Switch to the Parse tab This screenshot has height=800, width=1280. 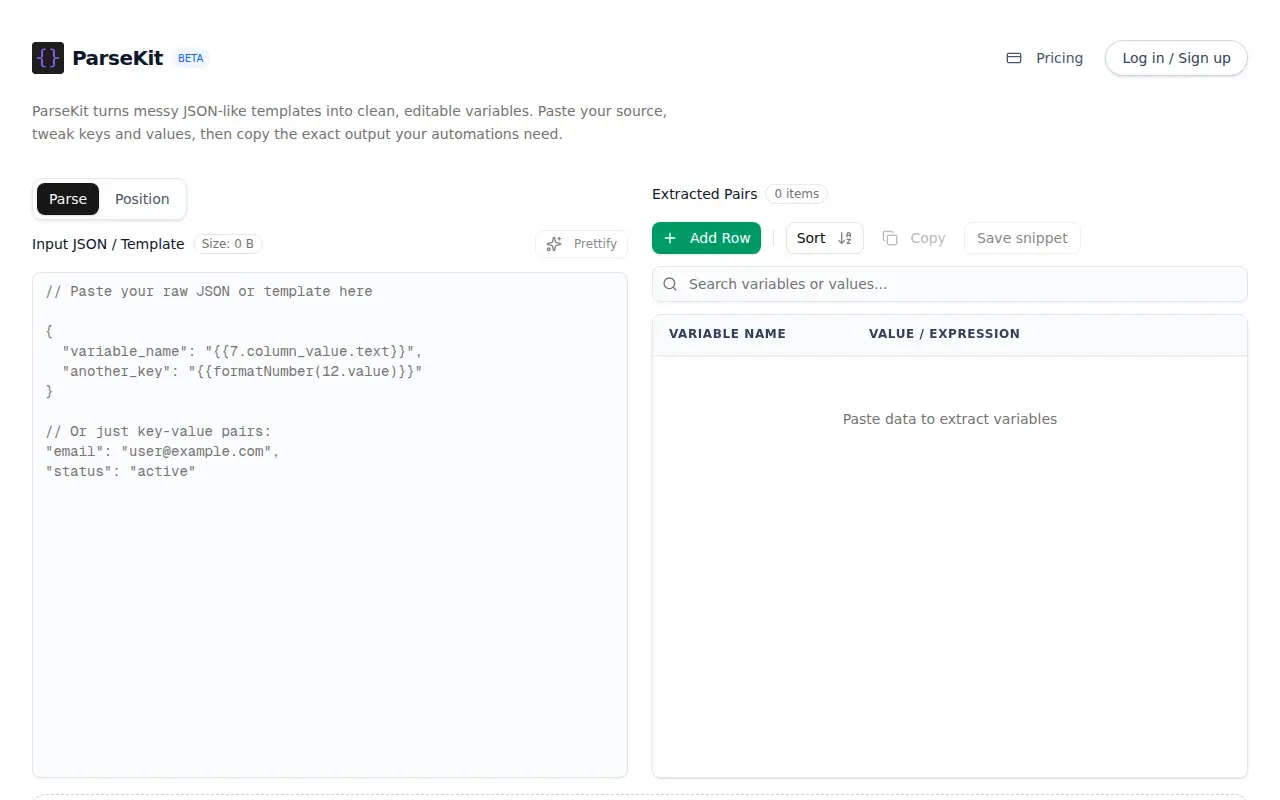click(x=68, y=199)
